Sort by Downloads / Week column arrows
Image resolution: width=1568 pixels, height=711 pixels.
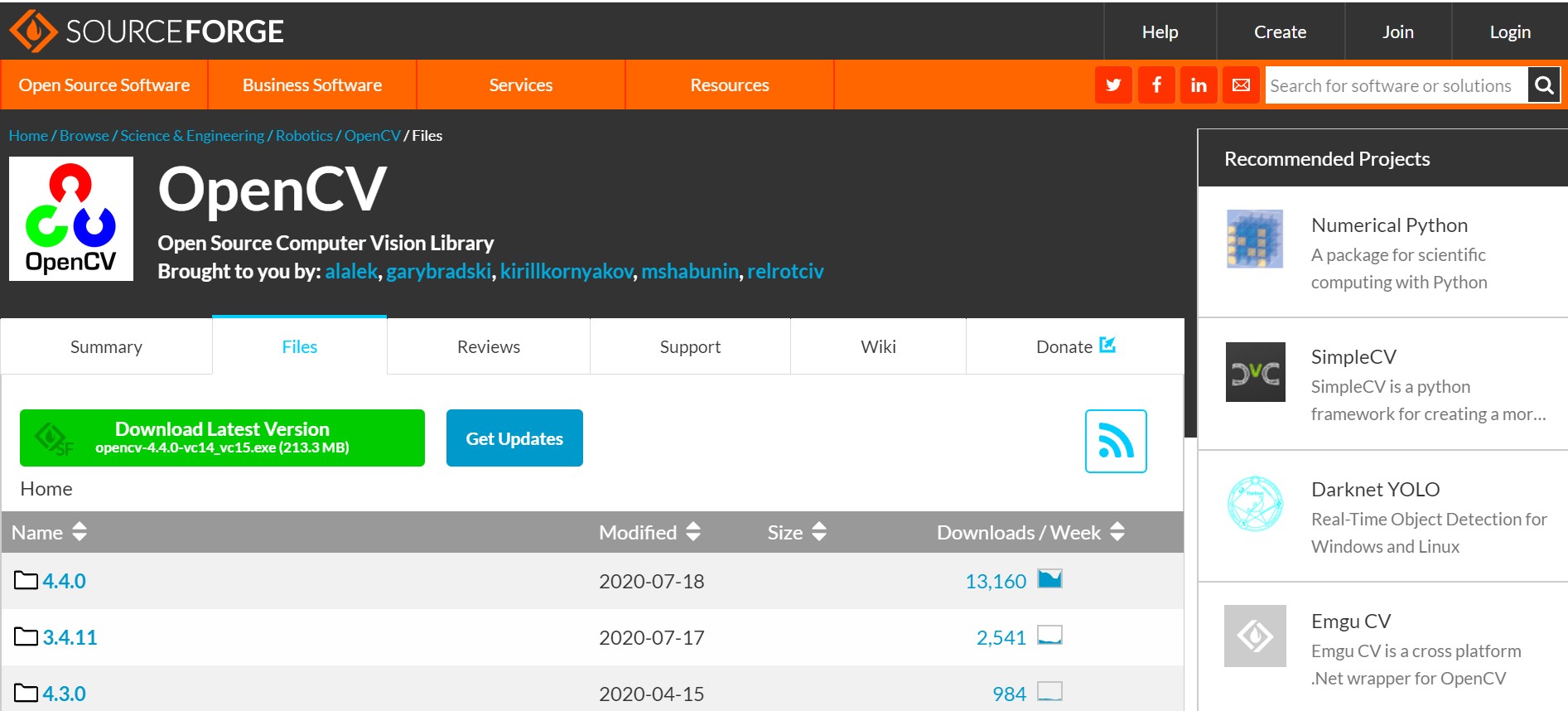tap(1117, 531)
